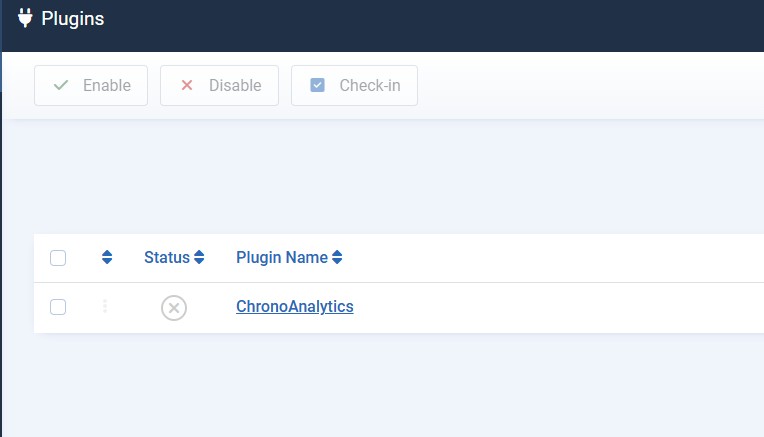Sort table by Status column header
764x437 pixels.
pos(166,258)
